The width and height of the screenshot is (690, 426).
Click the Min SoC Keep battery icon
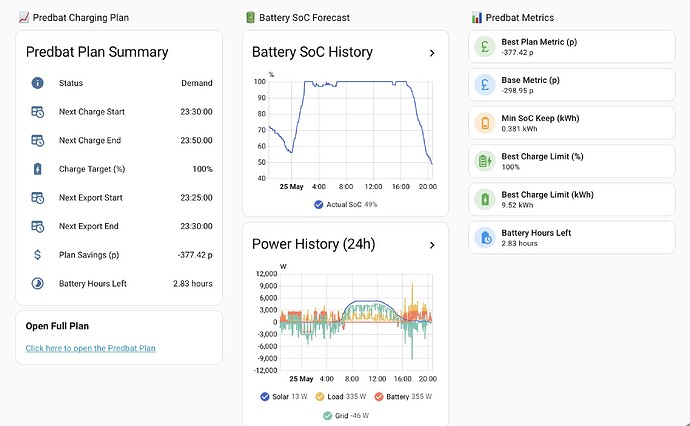(485, 123)
